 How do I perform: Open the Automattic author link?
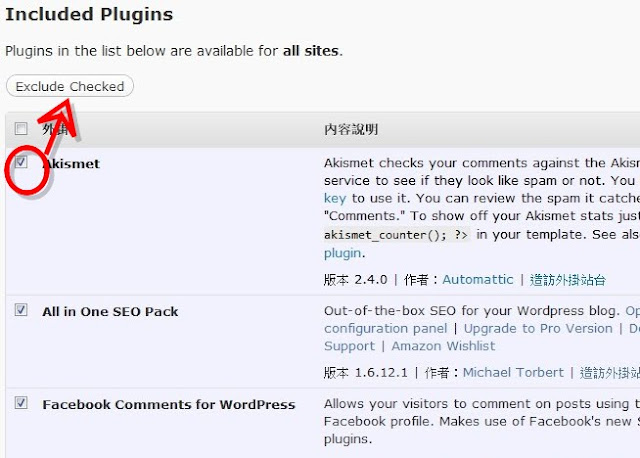(x=478, y=280)
